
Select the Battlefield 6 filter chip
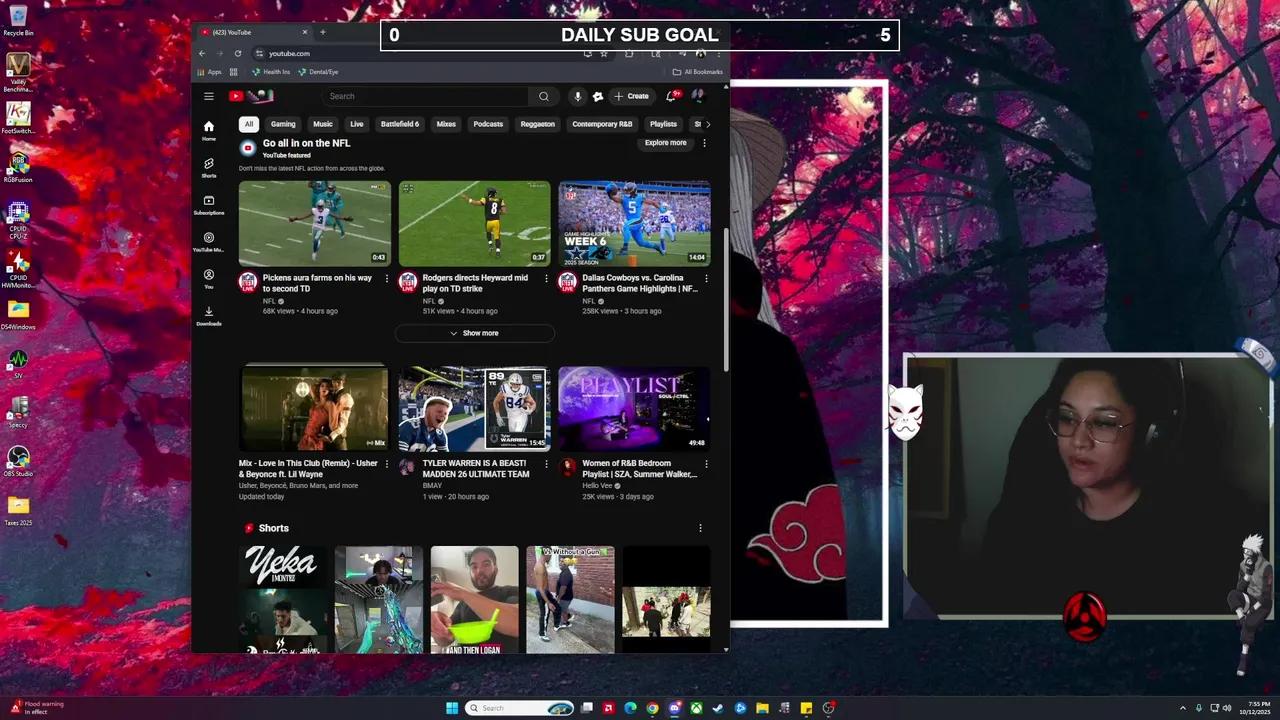click(x=400, y=124)
